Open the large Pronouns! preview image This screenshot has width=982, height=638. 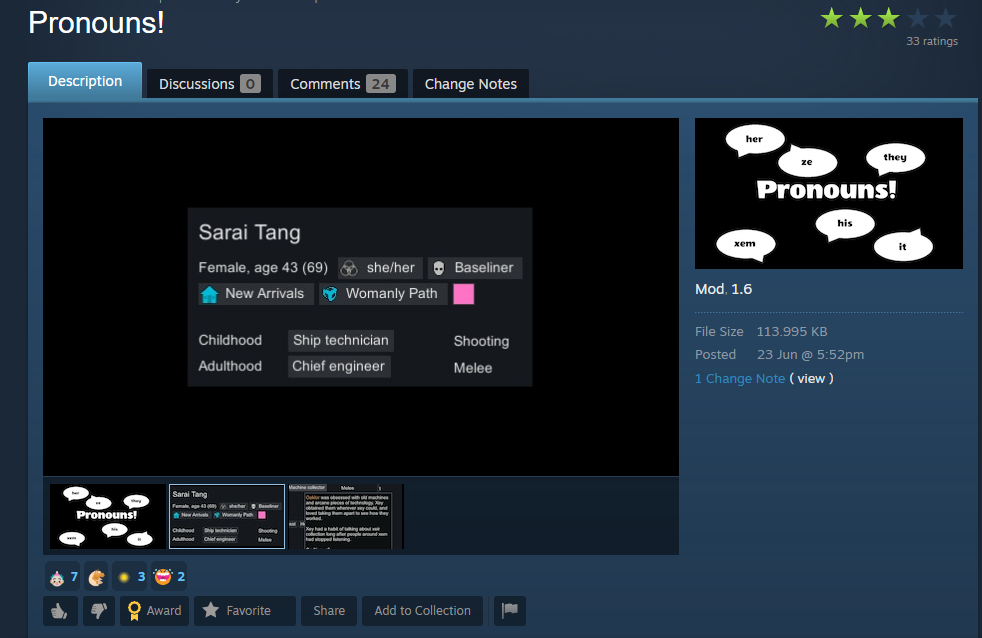pos(829,193)
